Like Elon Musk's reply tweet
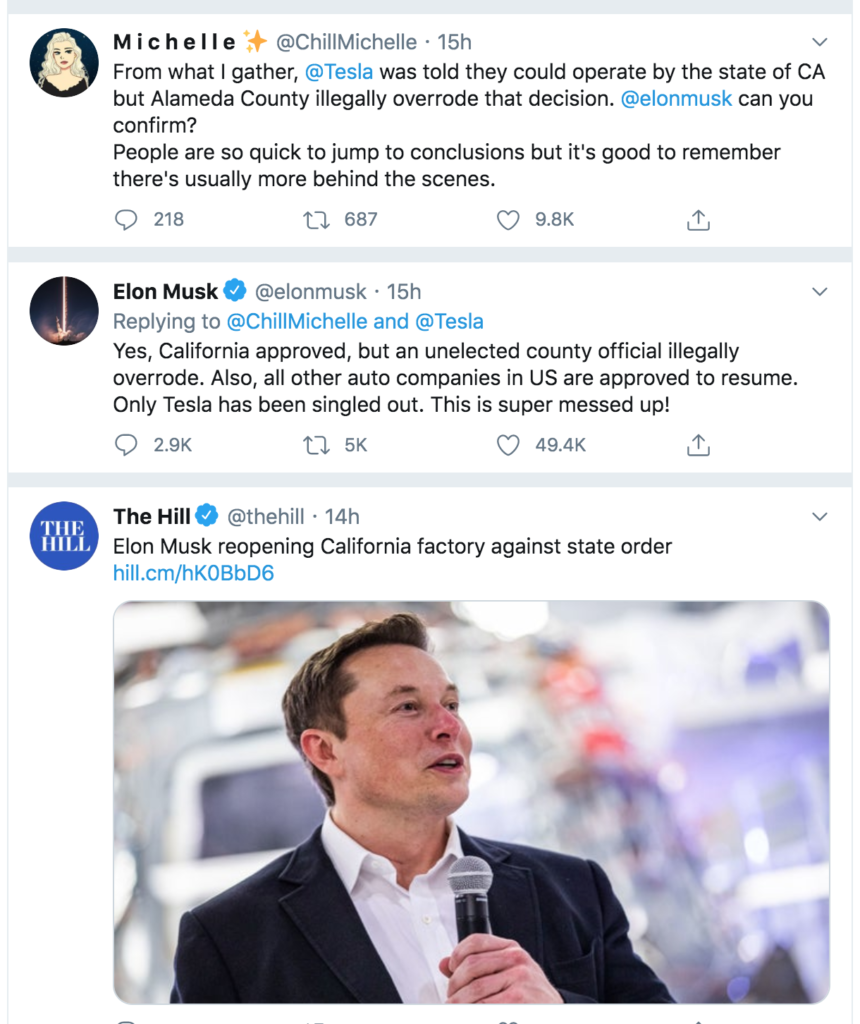The width and height of the screenshot is (860, 1024). (x=506, y=444)
